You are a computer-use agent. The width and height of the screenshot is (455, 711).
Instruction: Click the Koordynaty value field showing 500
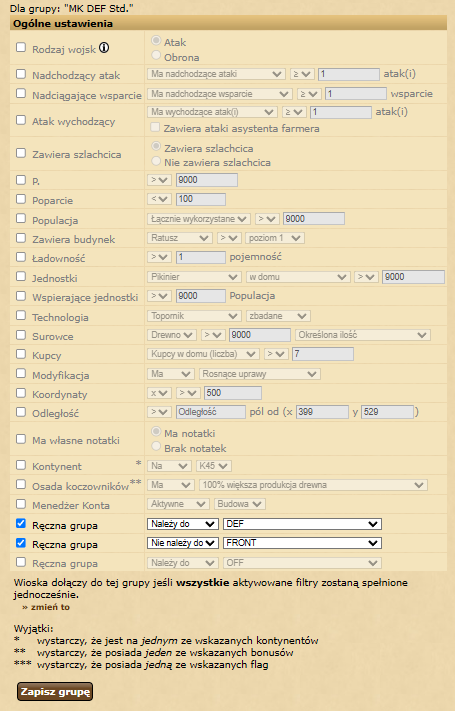tap(233, 393)
